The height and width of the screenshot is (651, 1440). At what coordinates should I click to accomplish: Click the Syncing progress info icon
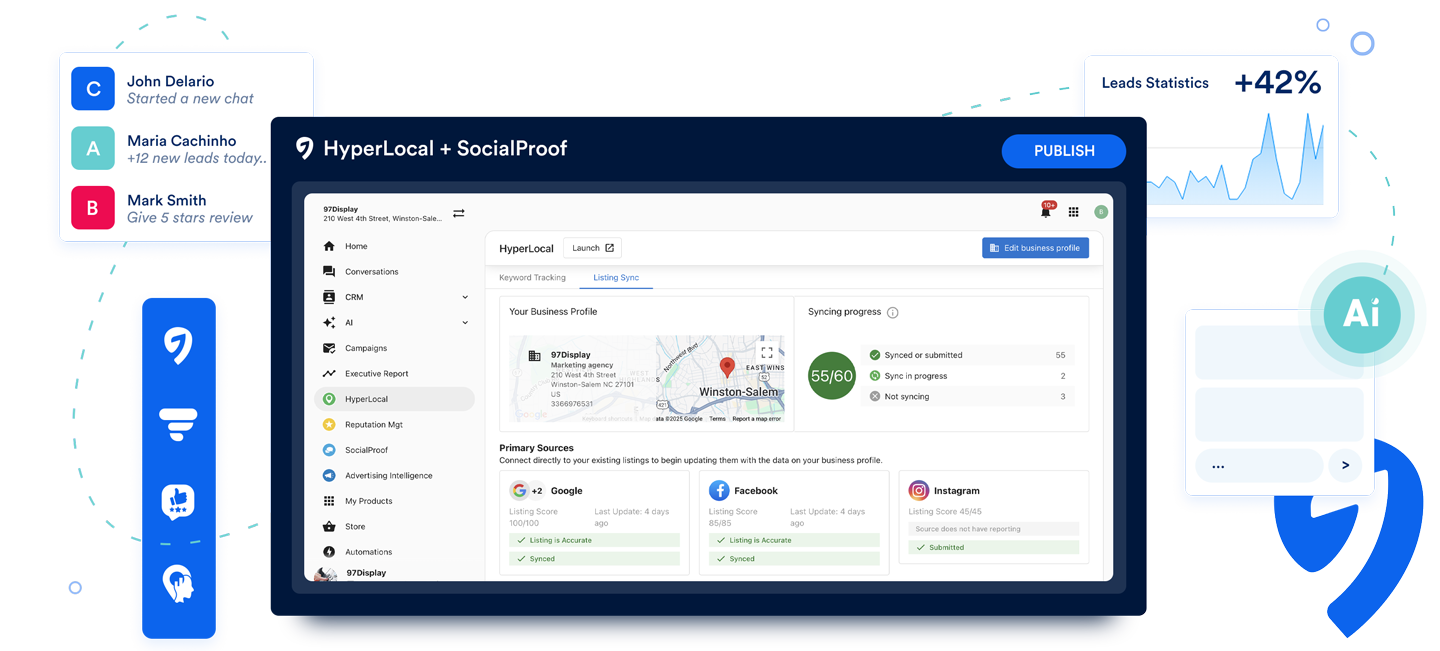893,313
